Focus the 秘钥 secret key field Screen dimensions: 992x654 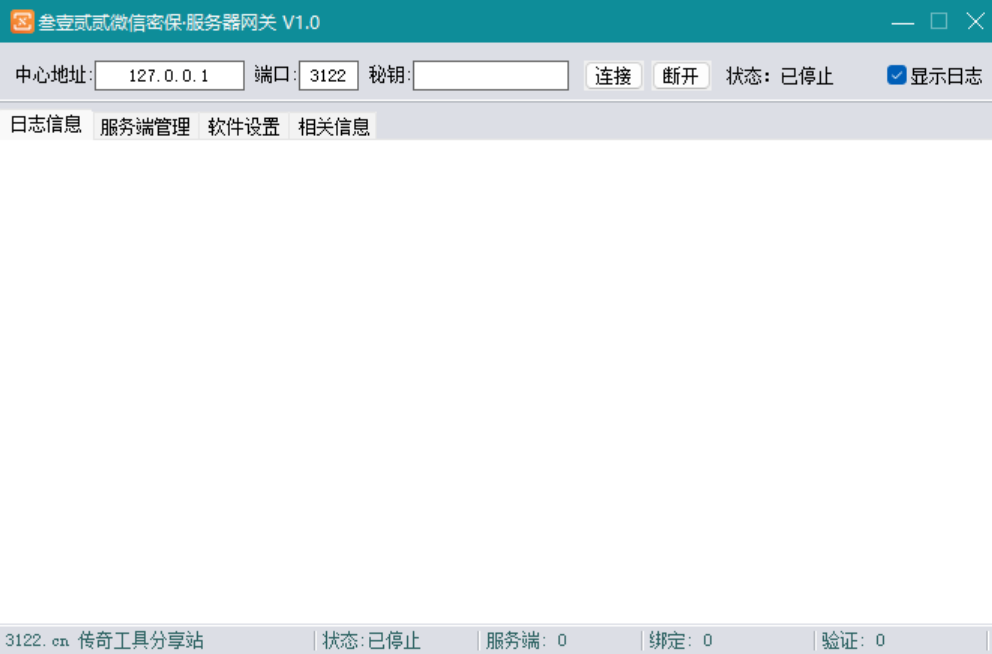pos(490,76)
